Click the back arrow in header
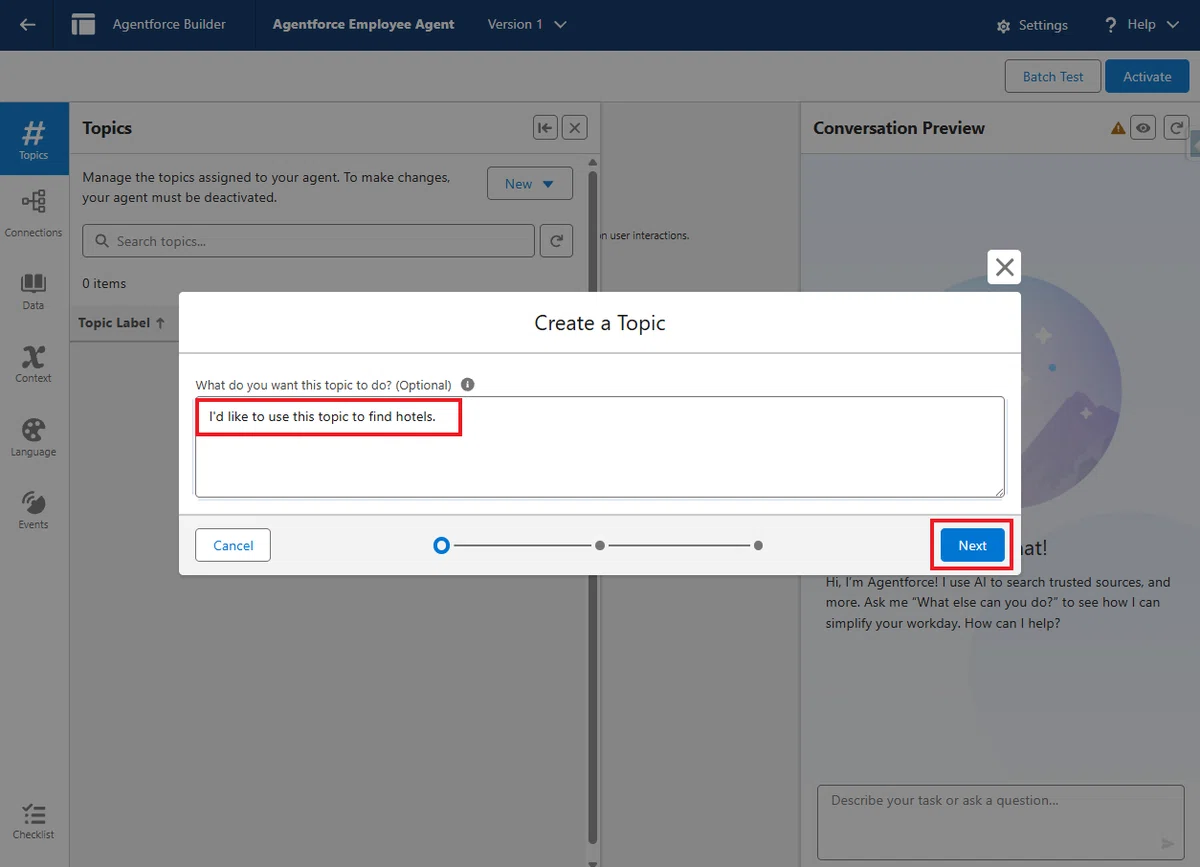The height and width of the screenshot is (867, 1200). click(x=28, y=25)
